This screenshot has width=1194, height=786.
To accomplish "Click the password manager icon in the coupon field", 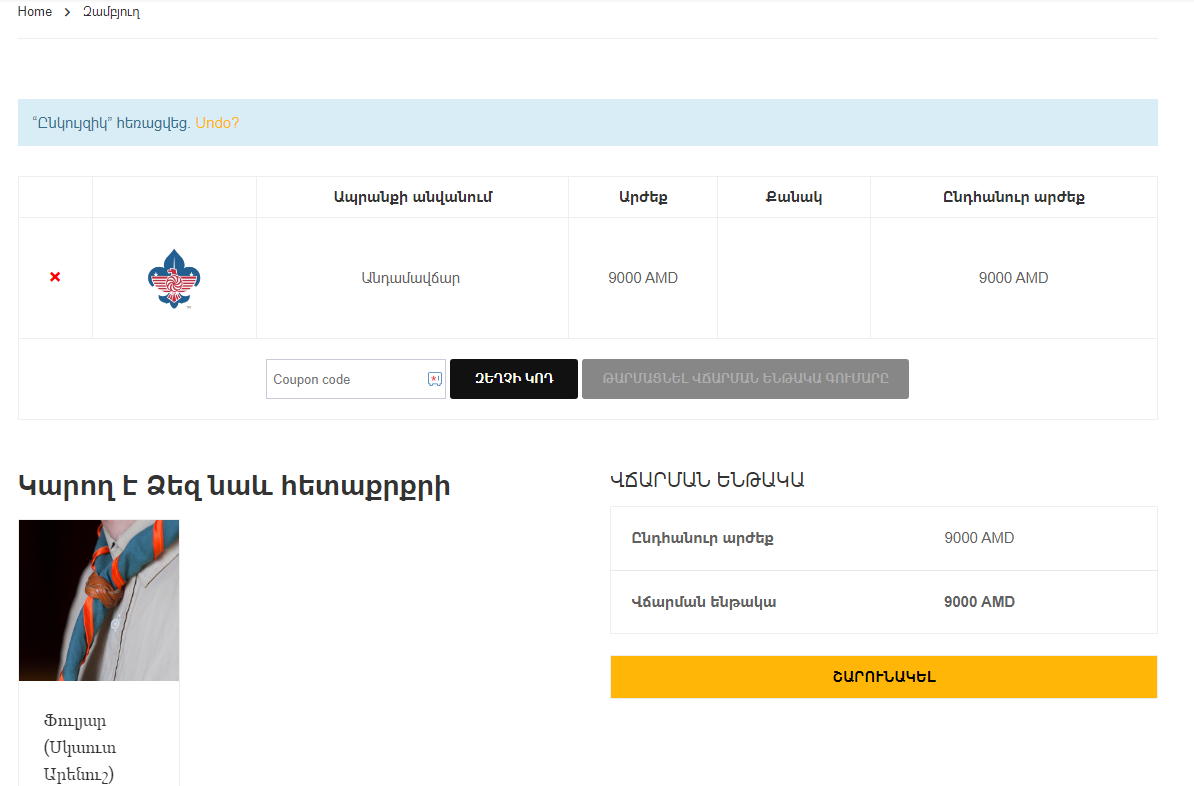I will click(x=435, y=379).
